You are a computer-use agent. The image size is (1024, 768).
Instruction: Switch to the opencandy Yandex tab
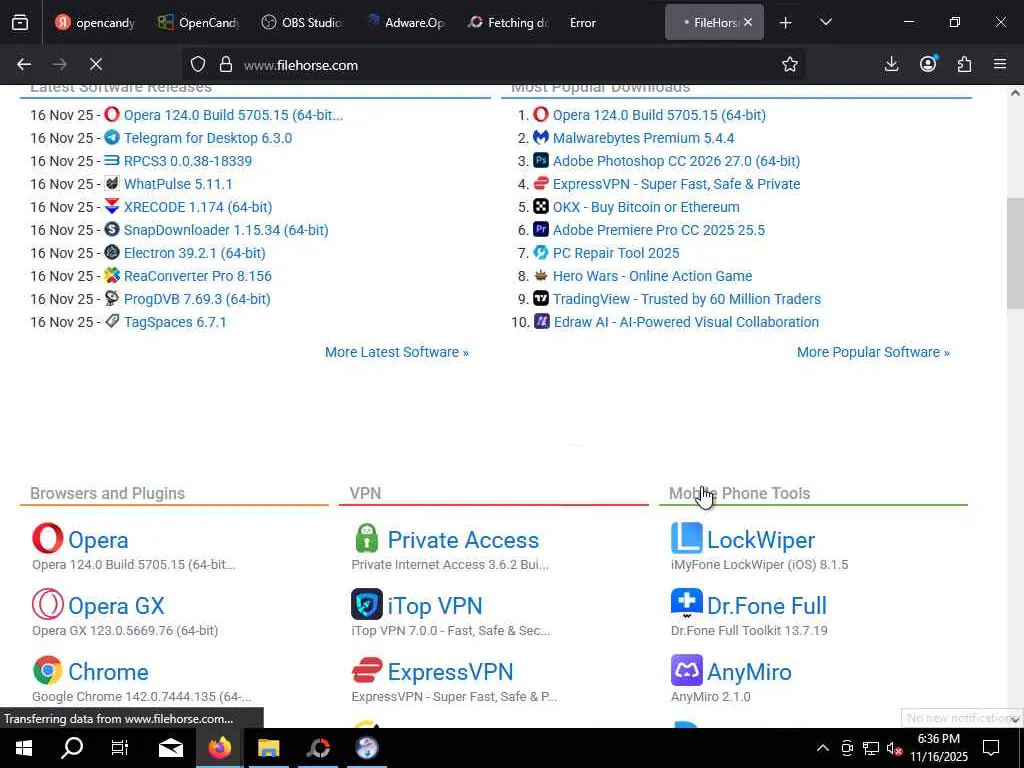tap(95, 22)
